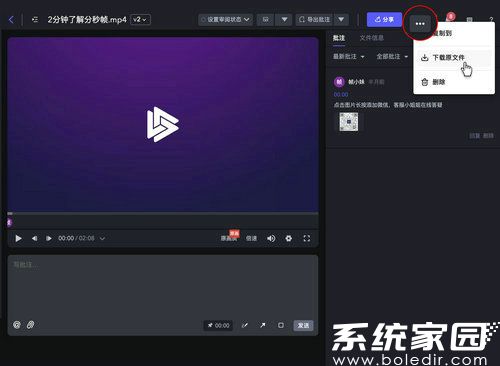Enter fullscreen mode
The width and height of the screenshot is (500, 366).
tap(307, 238)
